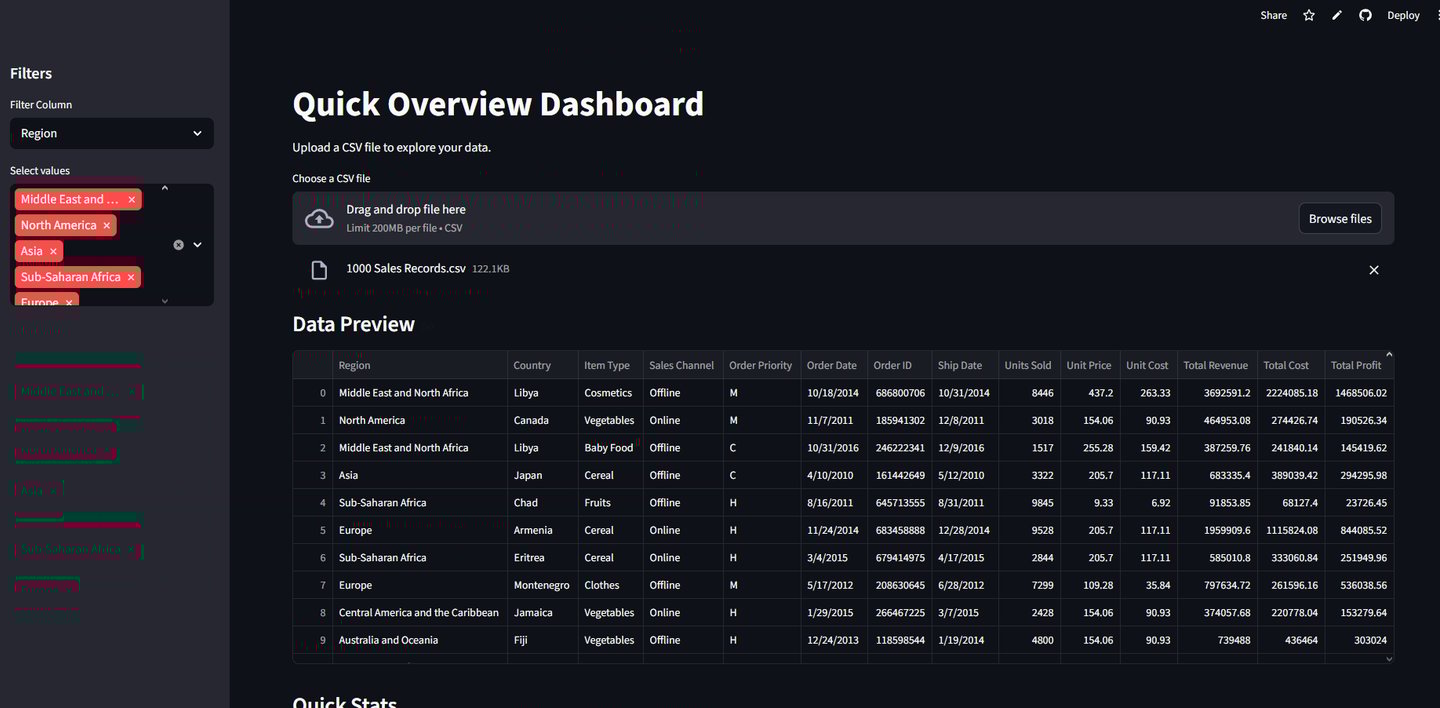Select the Japan country cell
Screen dimensions: 1440x708
coord(543,475)
